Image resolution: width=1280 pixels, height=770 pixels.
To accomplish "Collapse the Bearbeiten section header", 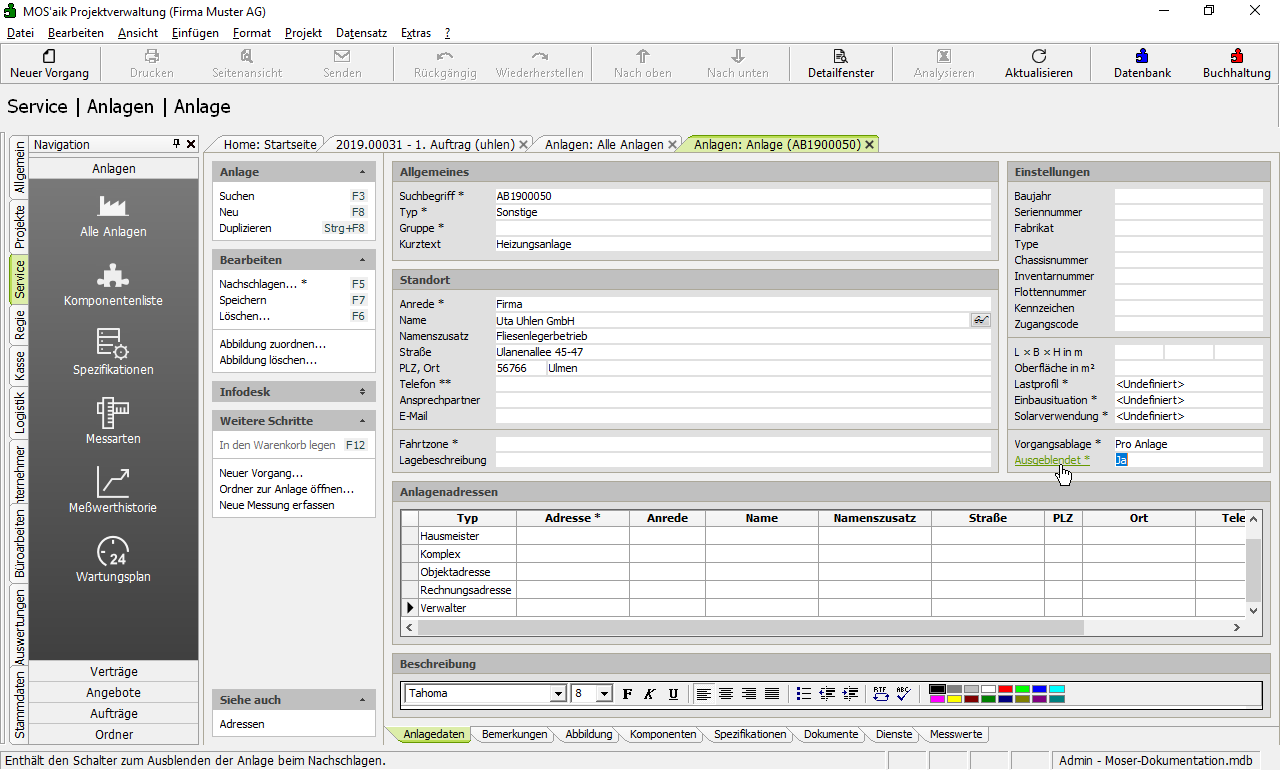I will tap(294, 260).
